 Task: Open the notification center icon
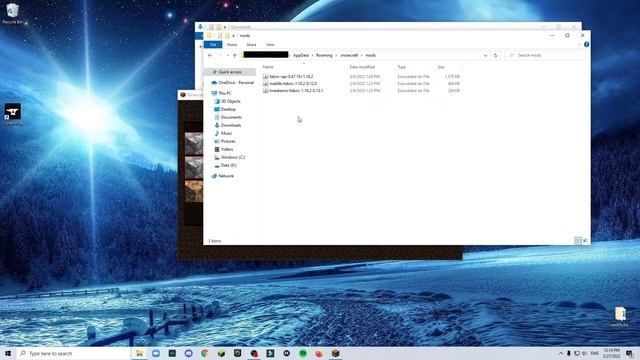point(629,353)
